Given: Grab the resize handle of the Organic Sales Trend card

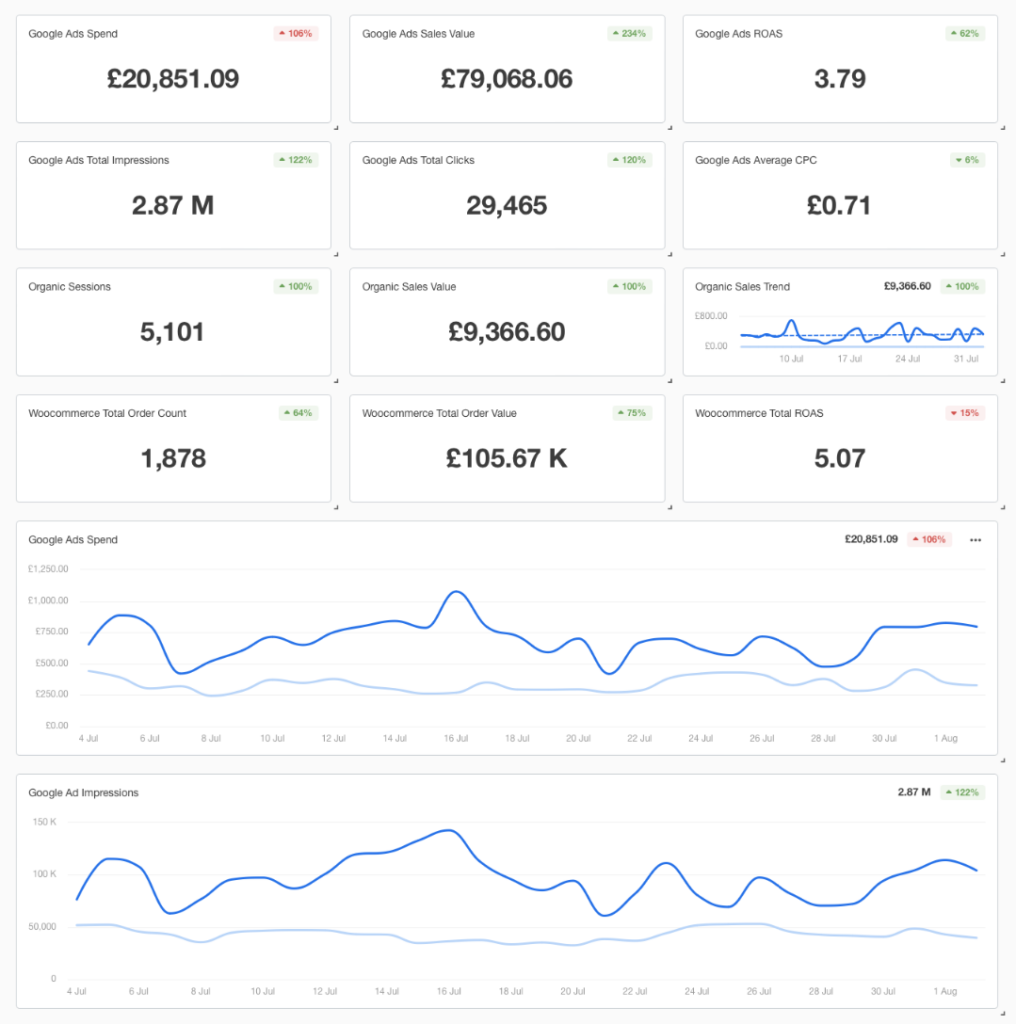Looking at the screenshot, I should click(1002, 381).
